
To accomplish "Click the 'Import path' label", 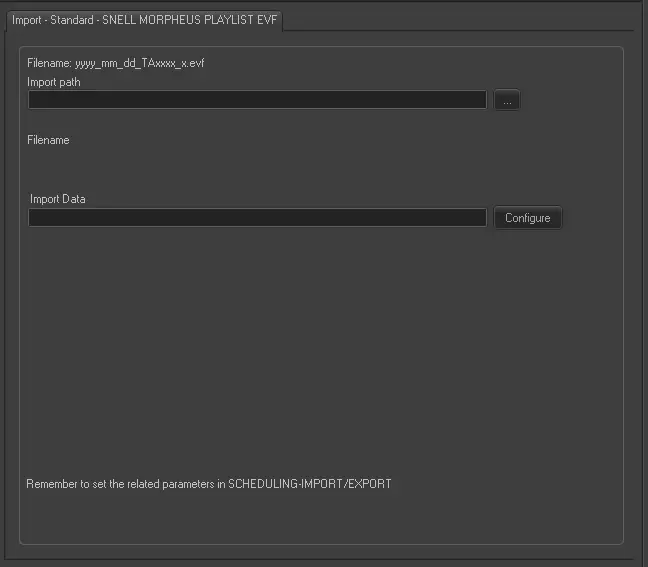I will pos(54,82).
